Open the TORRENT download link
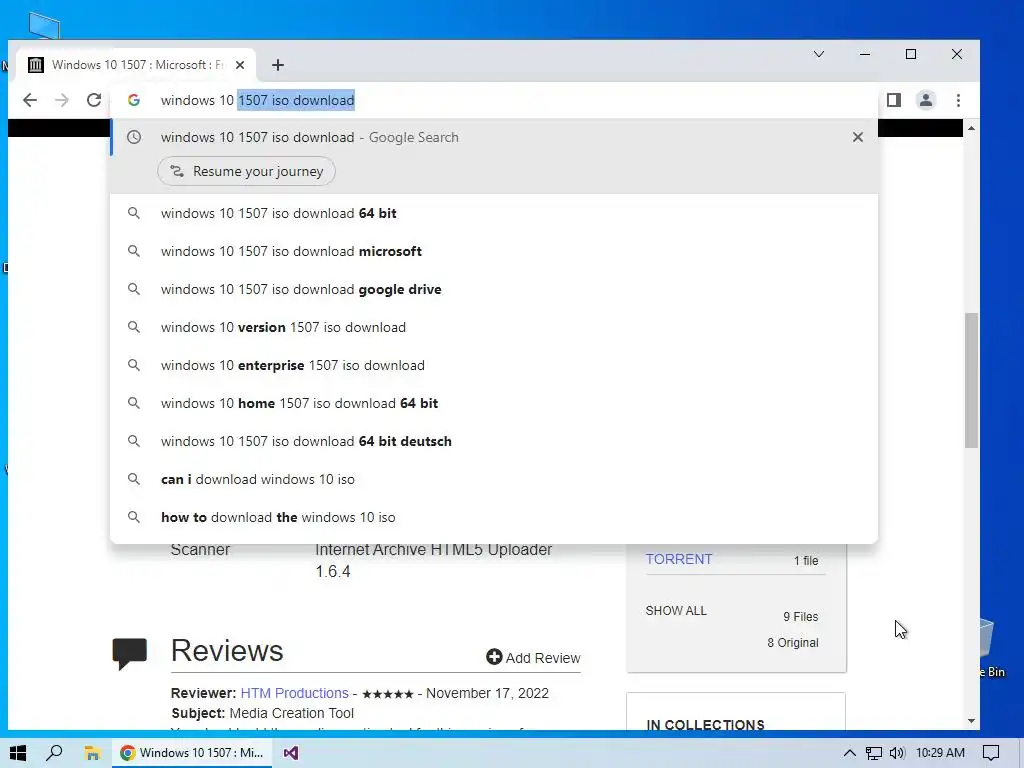1024x768 pixels. [x=679, y=559]
